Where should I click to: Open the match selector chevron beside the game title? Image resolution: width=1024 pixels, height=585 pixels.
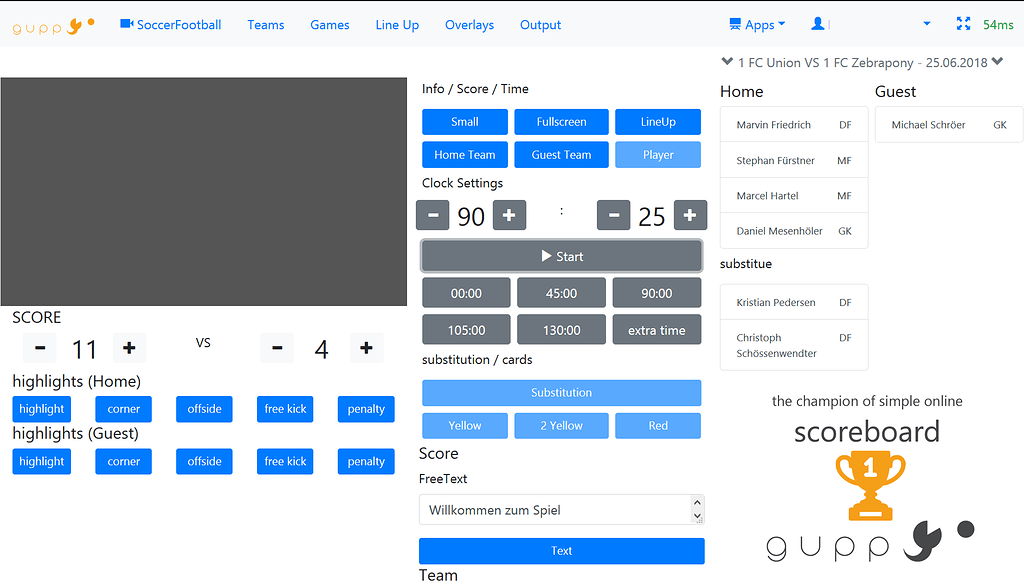point(727,61)
